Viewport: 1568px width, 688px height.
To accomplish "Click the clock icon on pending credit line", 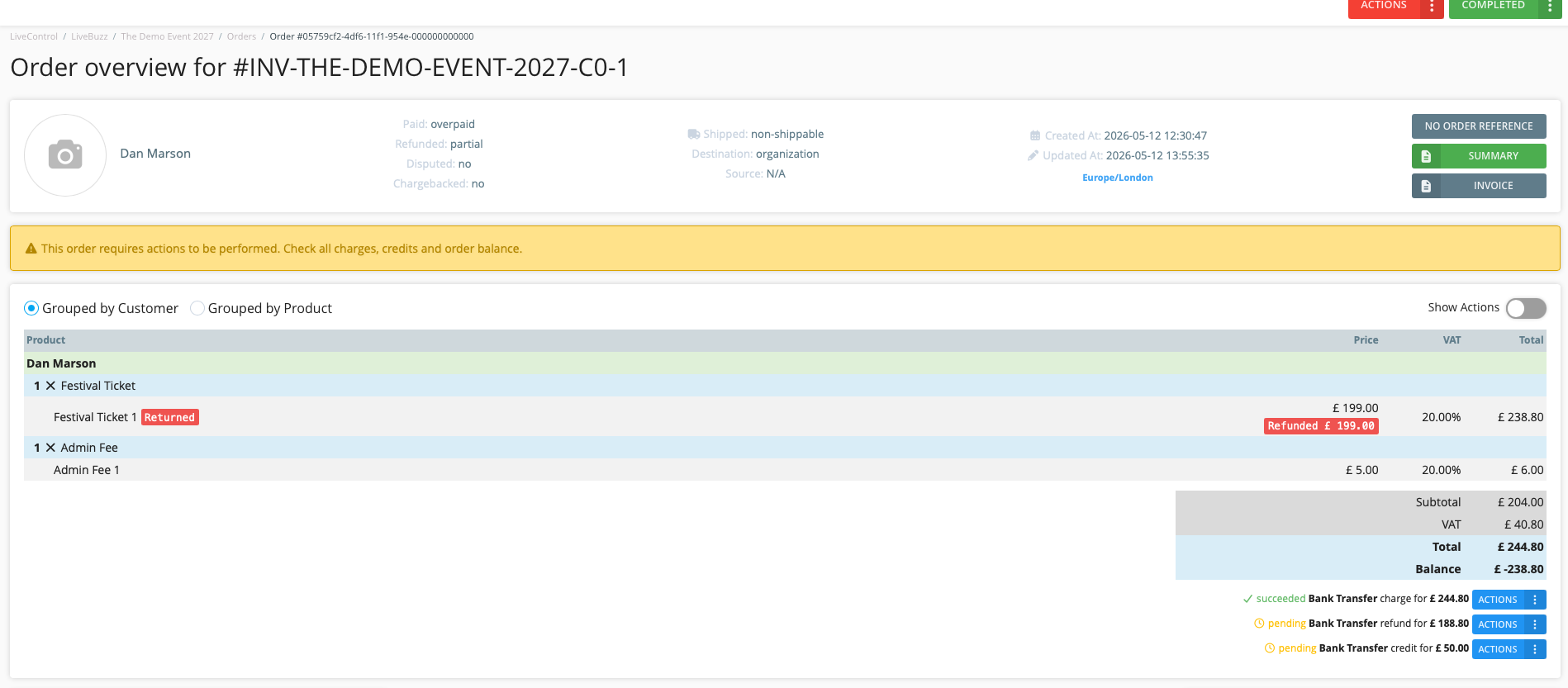I will tap(1270, 648).
